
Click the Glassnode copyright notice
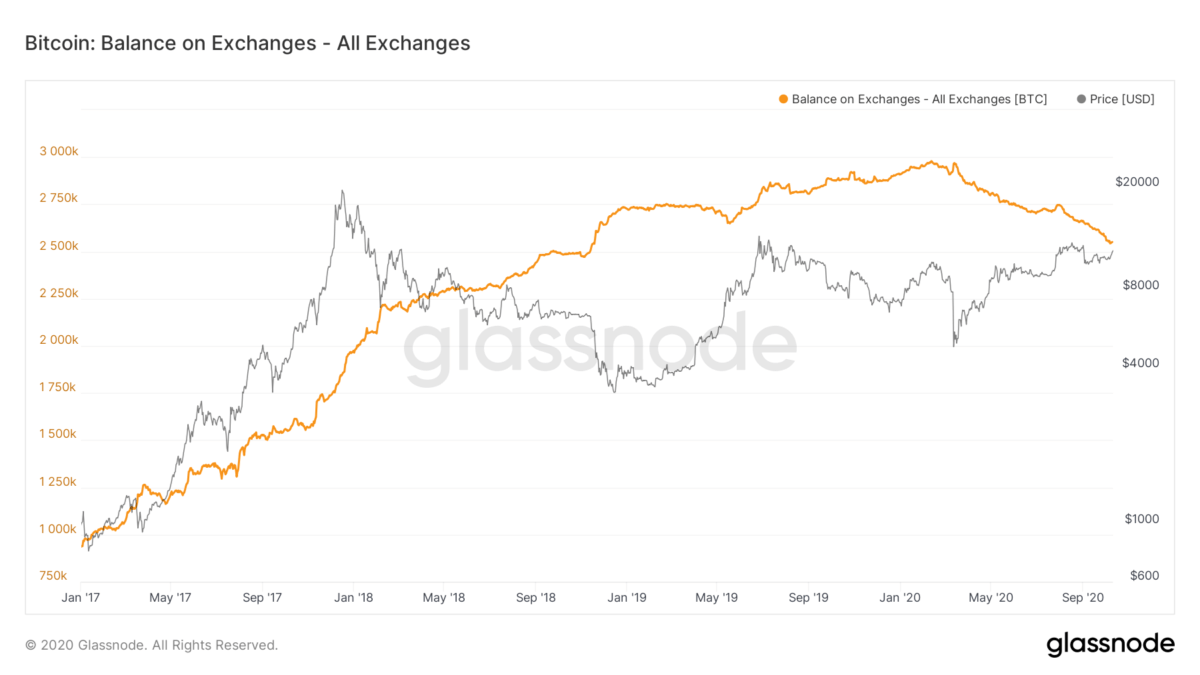point(152,645)
